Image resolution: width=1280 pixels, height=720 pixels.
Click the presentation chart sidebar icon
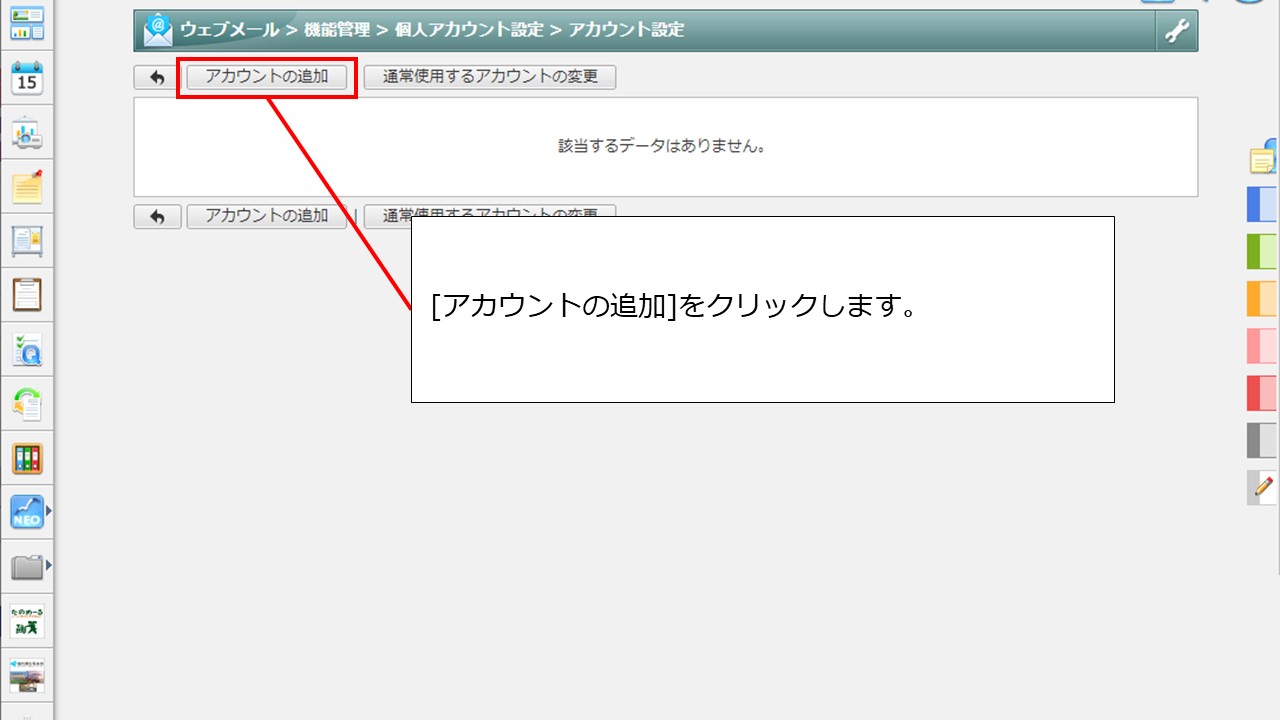pyautogui.click(x=27, y=133)
